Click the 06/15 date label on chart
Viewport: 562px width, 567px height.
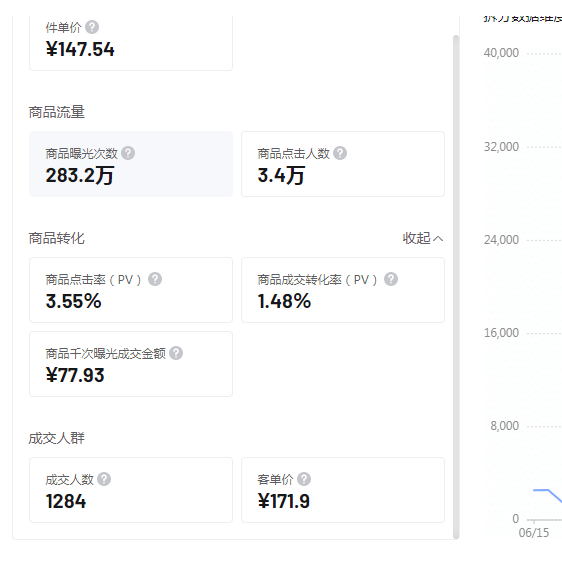(534, 533)
